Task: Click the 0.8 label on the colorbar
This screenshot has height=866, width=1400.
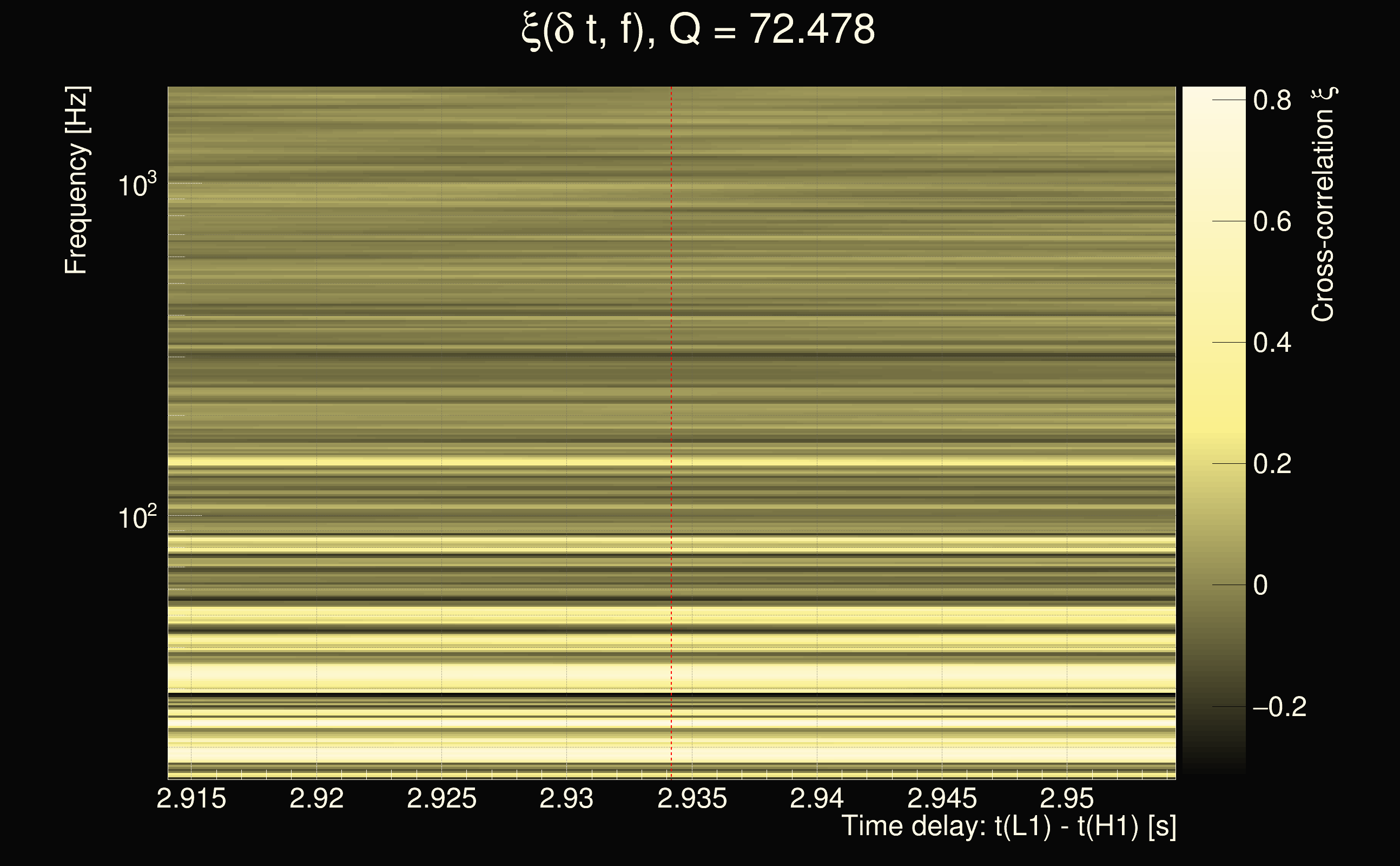Action: coord(1272,100)
